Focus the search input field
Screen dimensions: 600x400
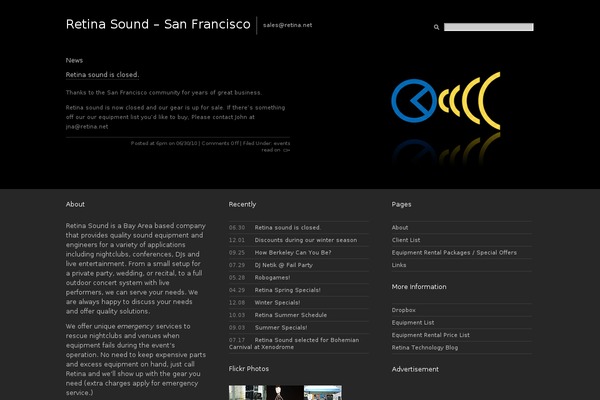(488, 27)
